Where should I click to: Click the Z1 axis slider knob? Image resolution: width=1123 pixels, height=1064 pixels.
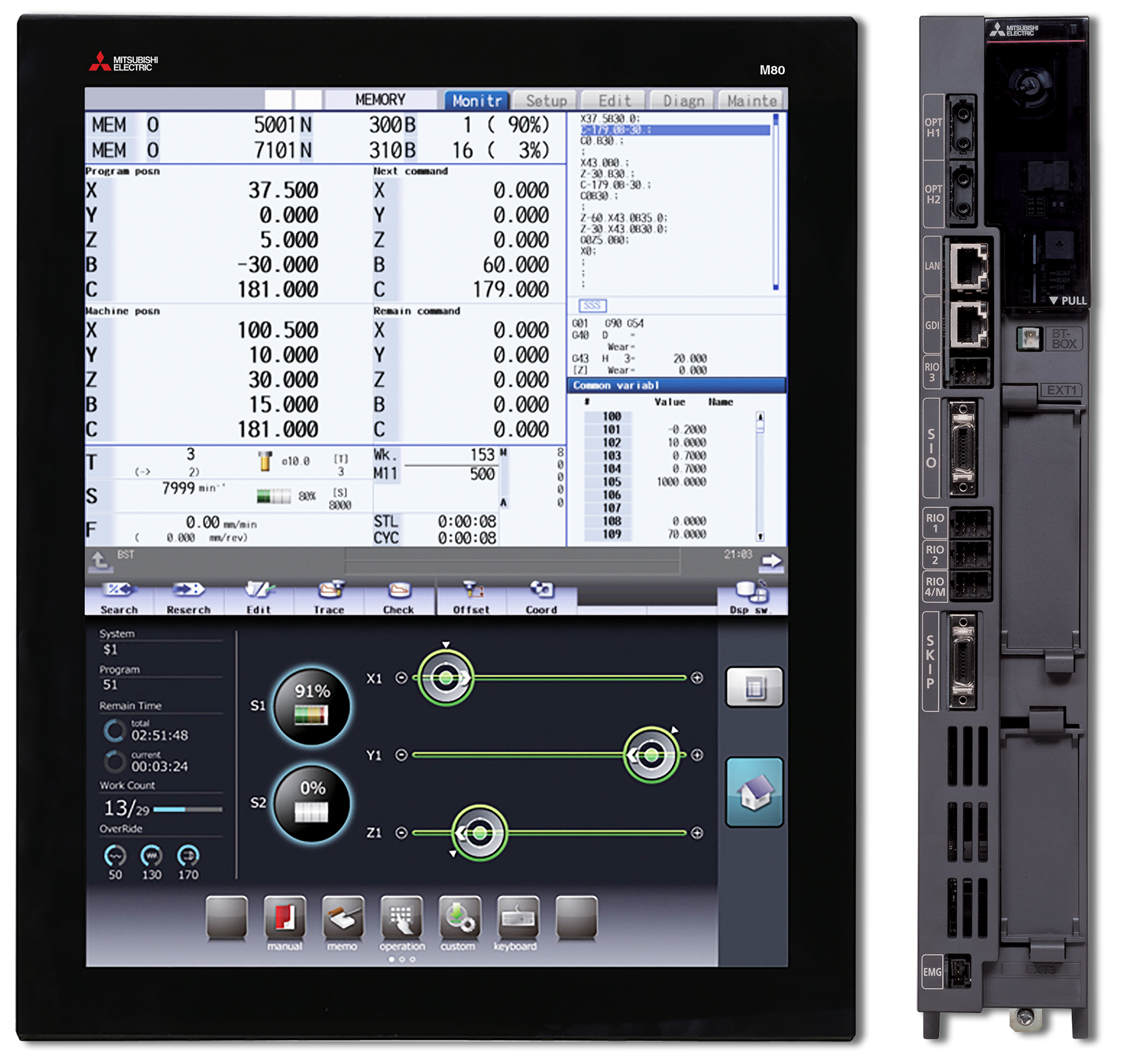pos(479,832)
